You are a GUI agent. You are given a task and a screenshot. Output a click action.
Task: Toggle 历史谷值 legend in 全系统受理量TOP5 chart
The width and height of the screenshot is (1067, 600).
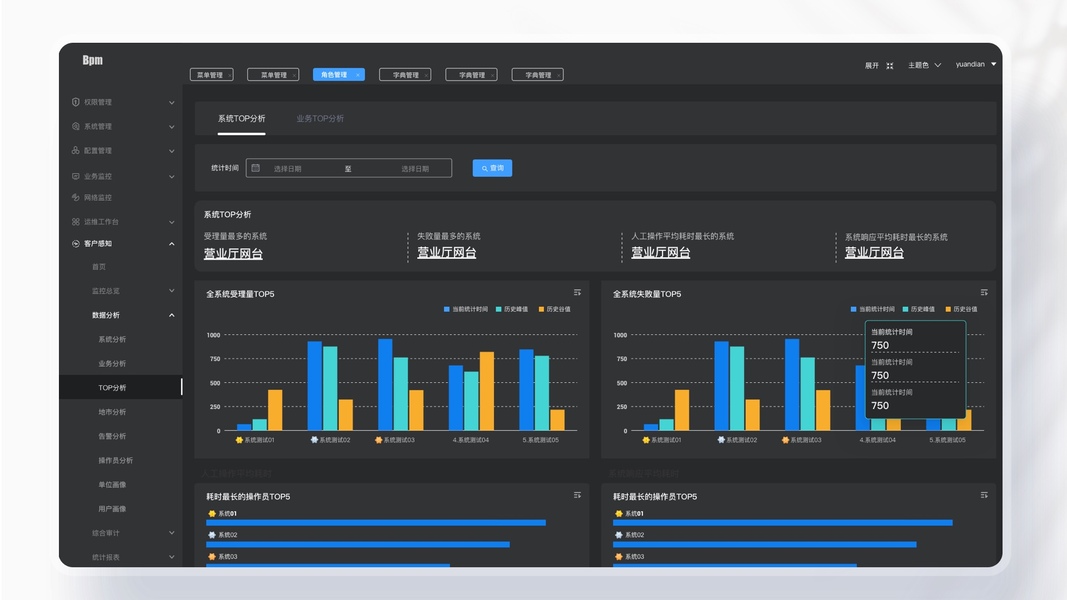click(x=555, y=310)
